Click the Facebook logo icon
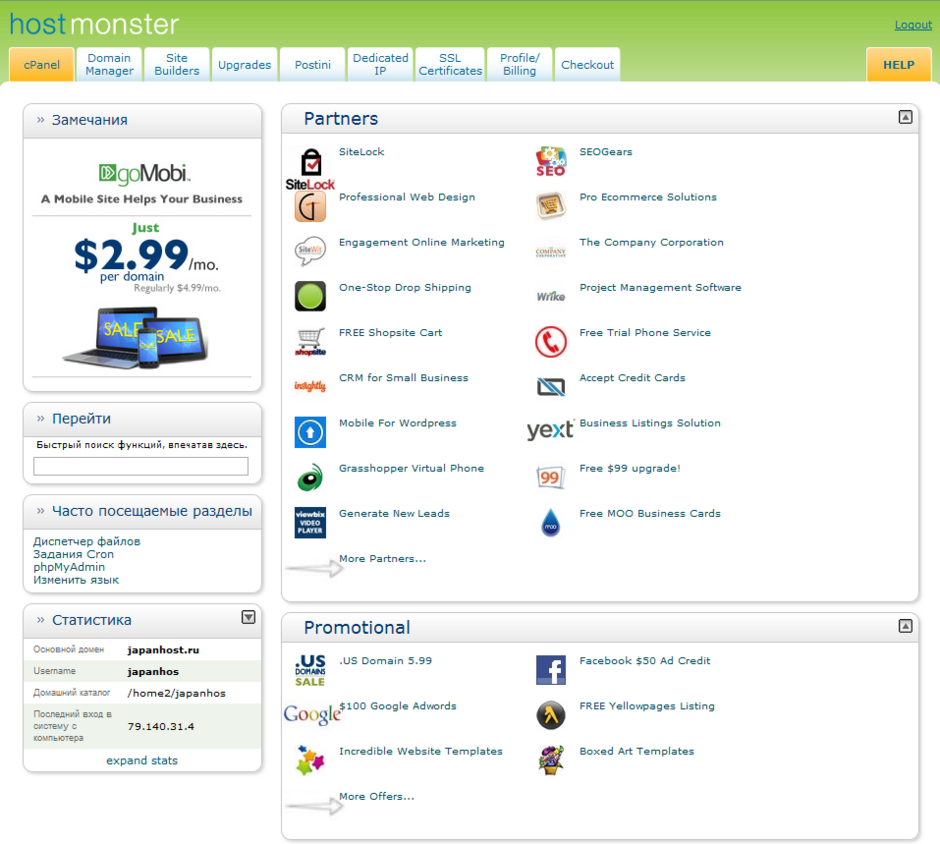Image resolution: width=940 pixels, height=844 pixels. pos(550,670)
